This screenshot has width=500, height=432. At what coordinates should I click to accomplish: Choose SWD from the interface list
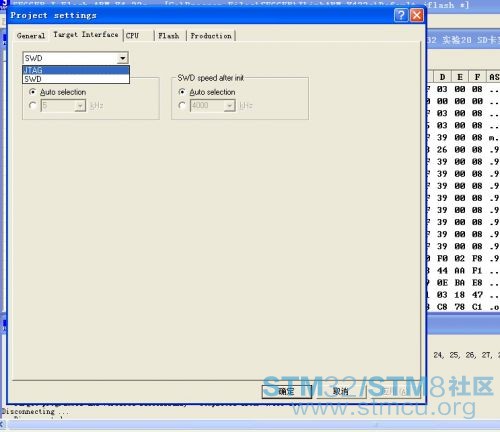(x=76, y=79)
